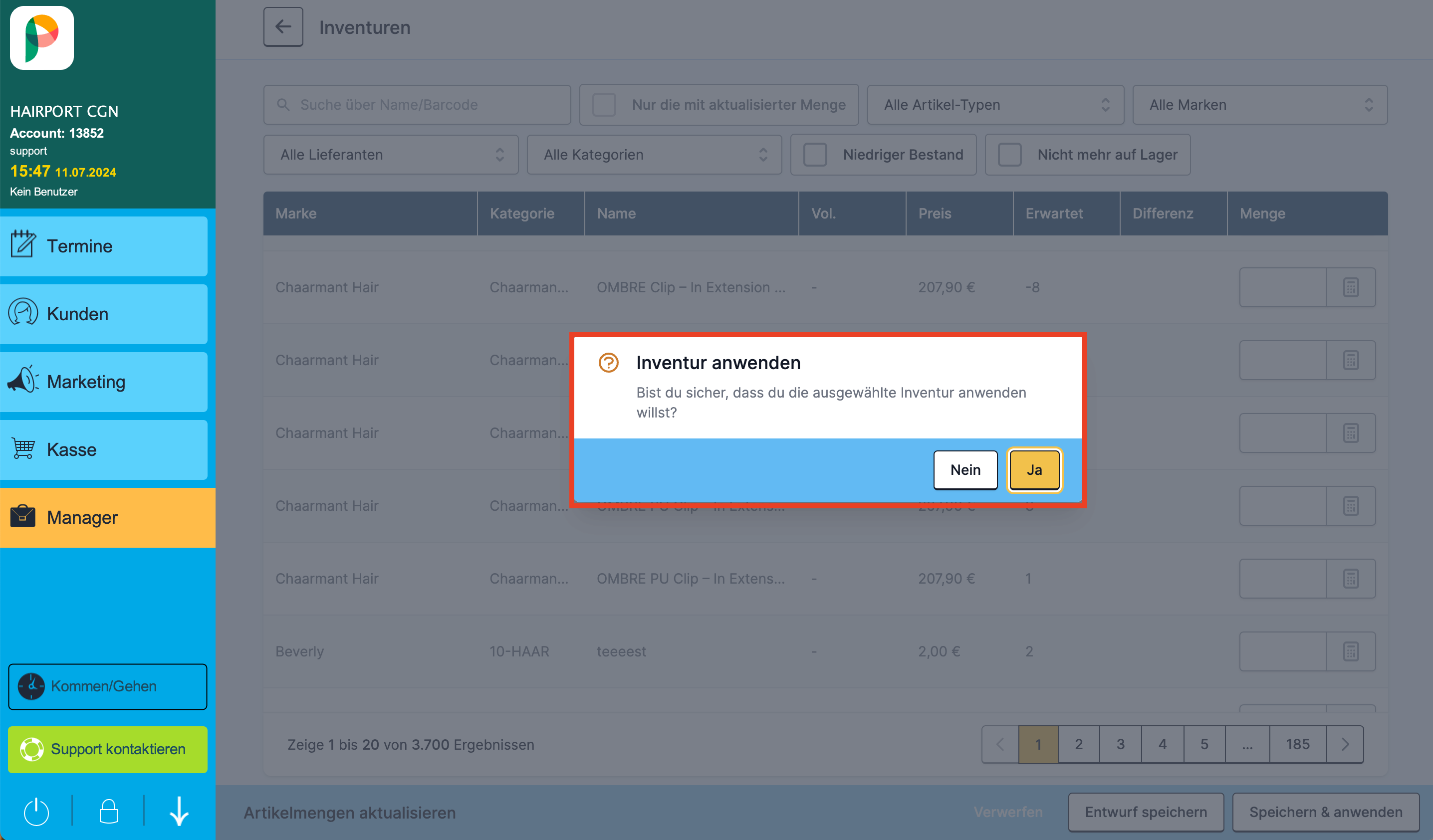Open calculator for the OMBRE PU Clip row with Erwartet 1
The height and width of the screenshot is (840, 1433).
pyautogui.click(x=1351, y=579)
